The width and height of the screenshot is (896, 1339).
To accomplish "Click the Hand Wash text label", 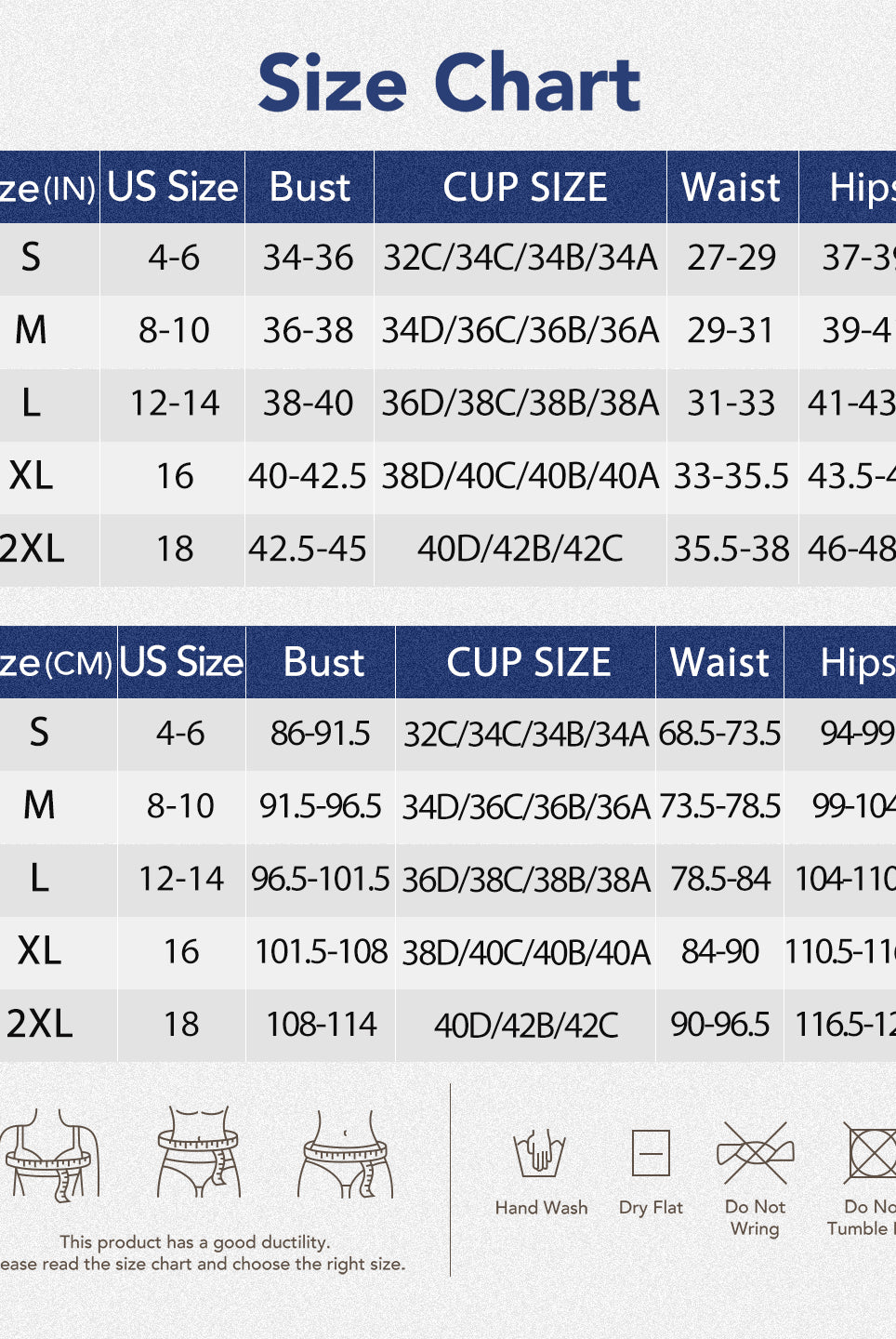I will coord(541,1207).
